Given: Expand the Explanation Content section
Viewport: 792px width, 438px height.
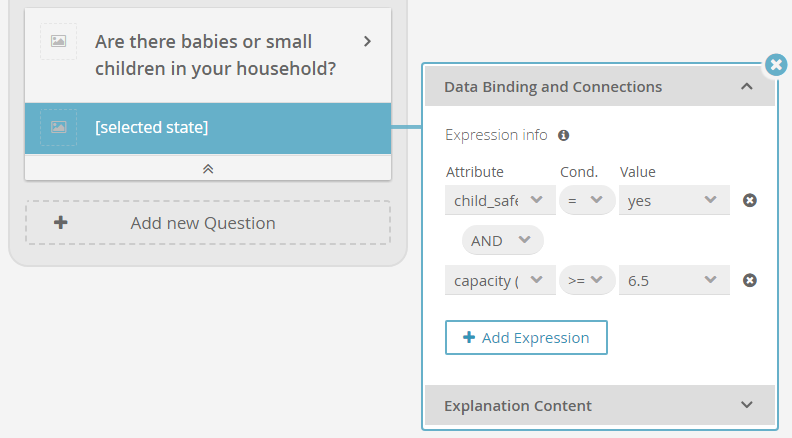Looking at the screenshot, I should [600, 406].
